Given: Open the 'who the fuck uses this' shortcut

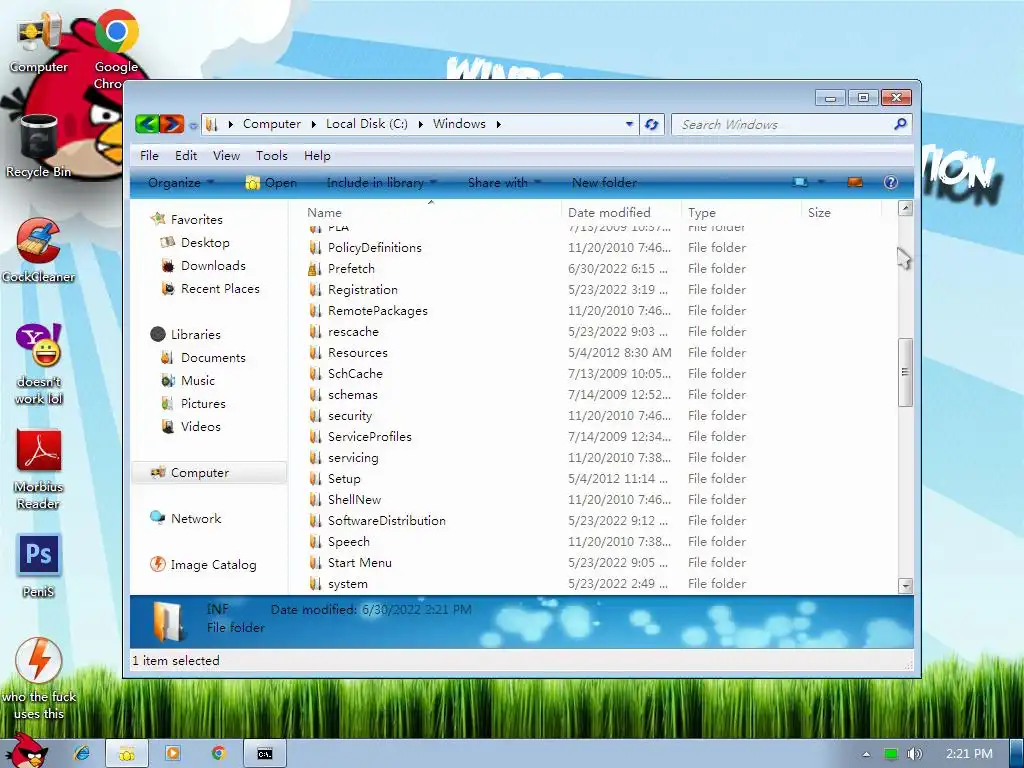Looking at the screenshot, I should coord(39,679).
